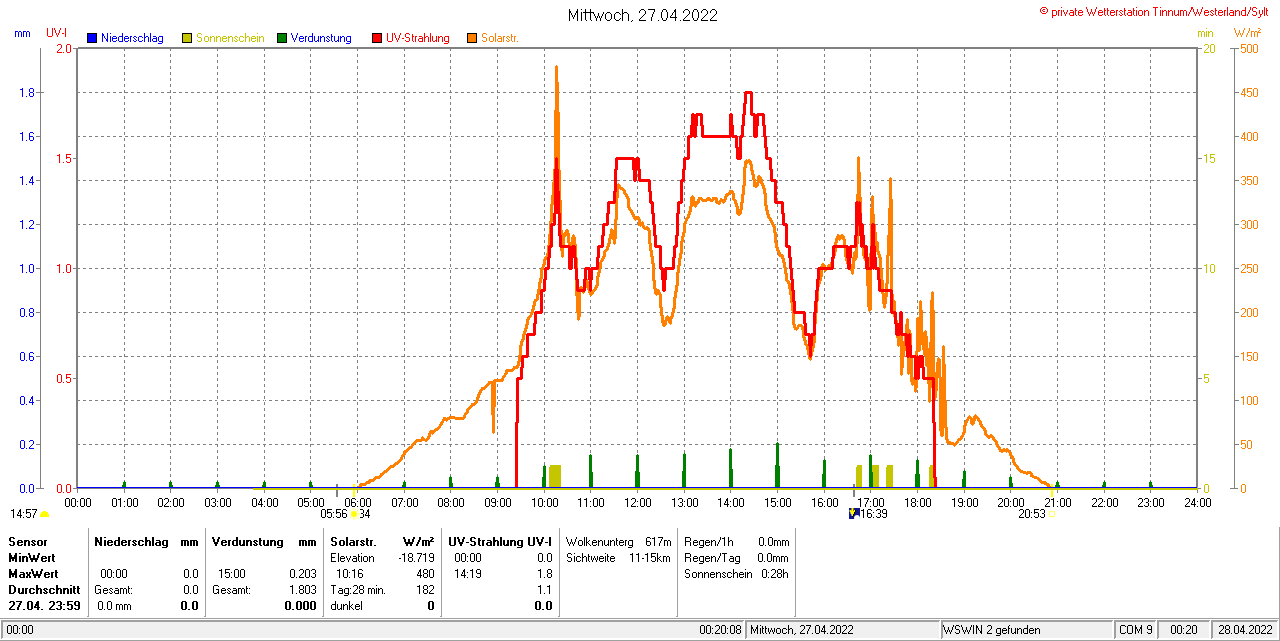Click the Wolkenunterg 617m entry
Viewport: 1280px width, 641px height.
pos(618,542)
